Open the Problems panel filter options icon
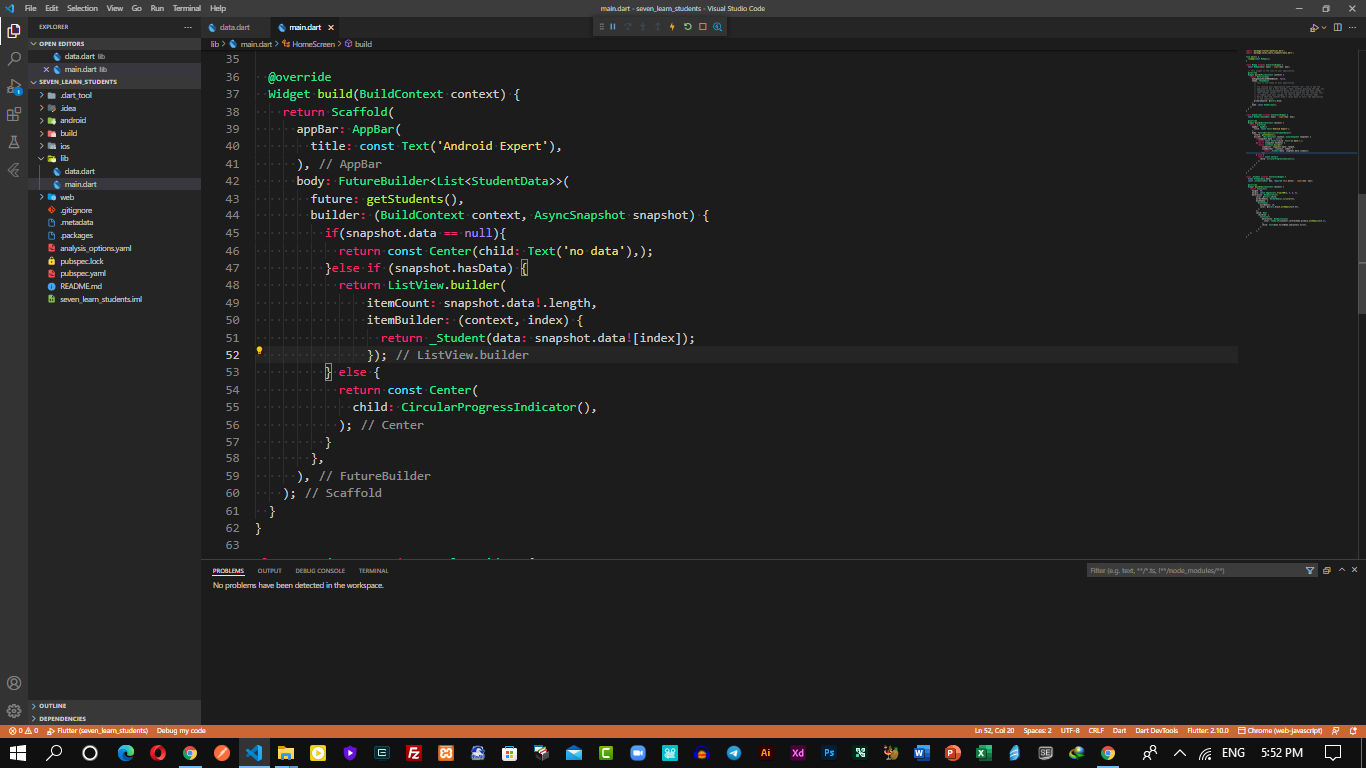 click(1310, 570)
